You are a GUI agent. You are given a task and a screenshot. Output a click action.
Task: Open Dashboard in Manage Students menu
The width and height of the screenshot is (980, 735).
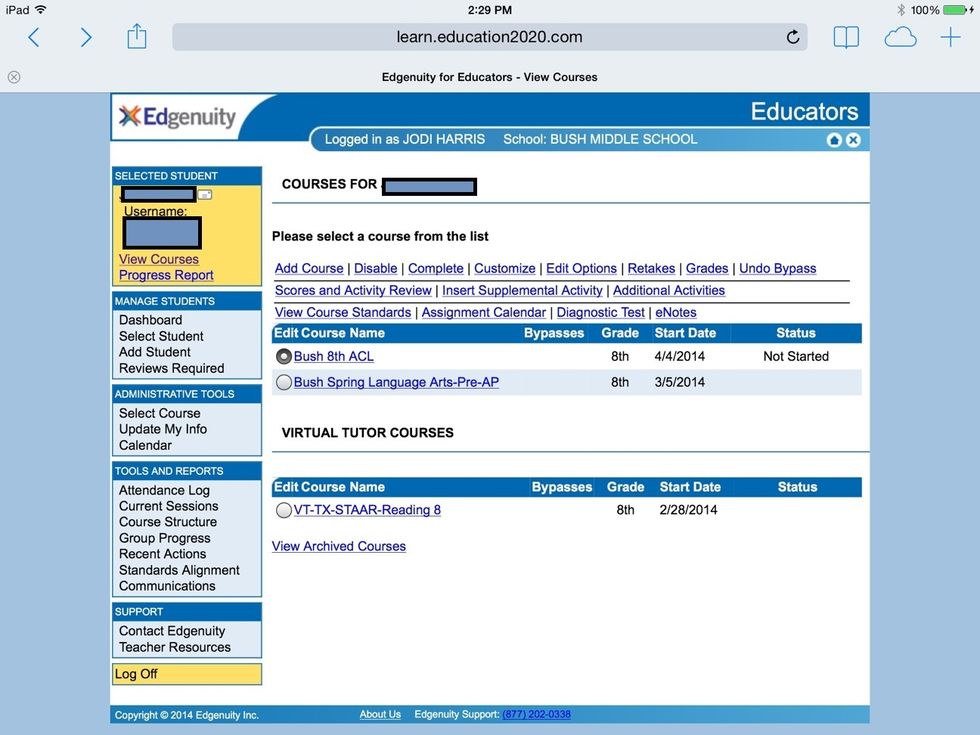tap(150, 320)
